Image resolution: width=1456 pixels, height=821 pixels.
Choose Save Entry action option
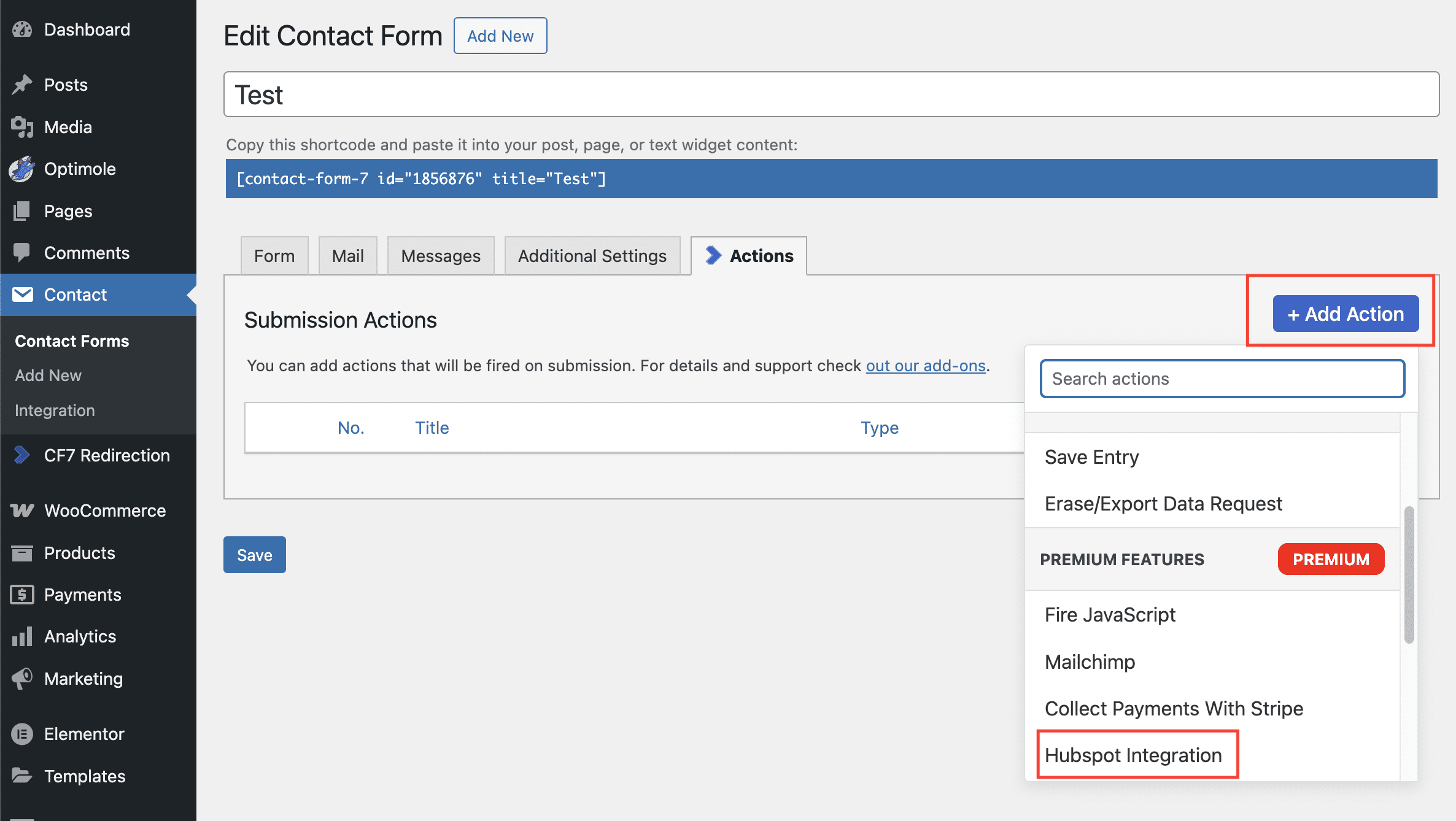tap(1091, 457)
